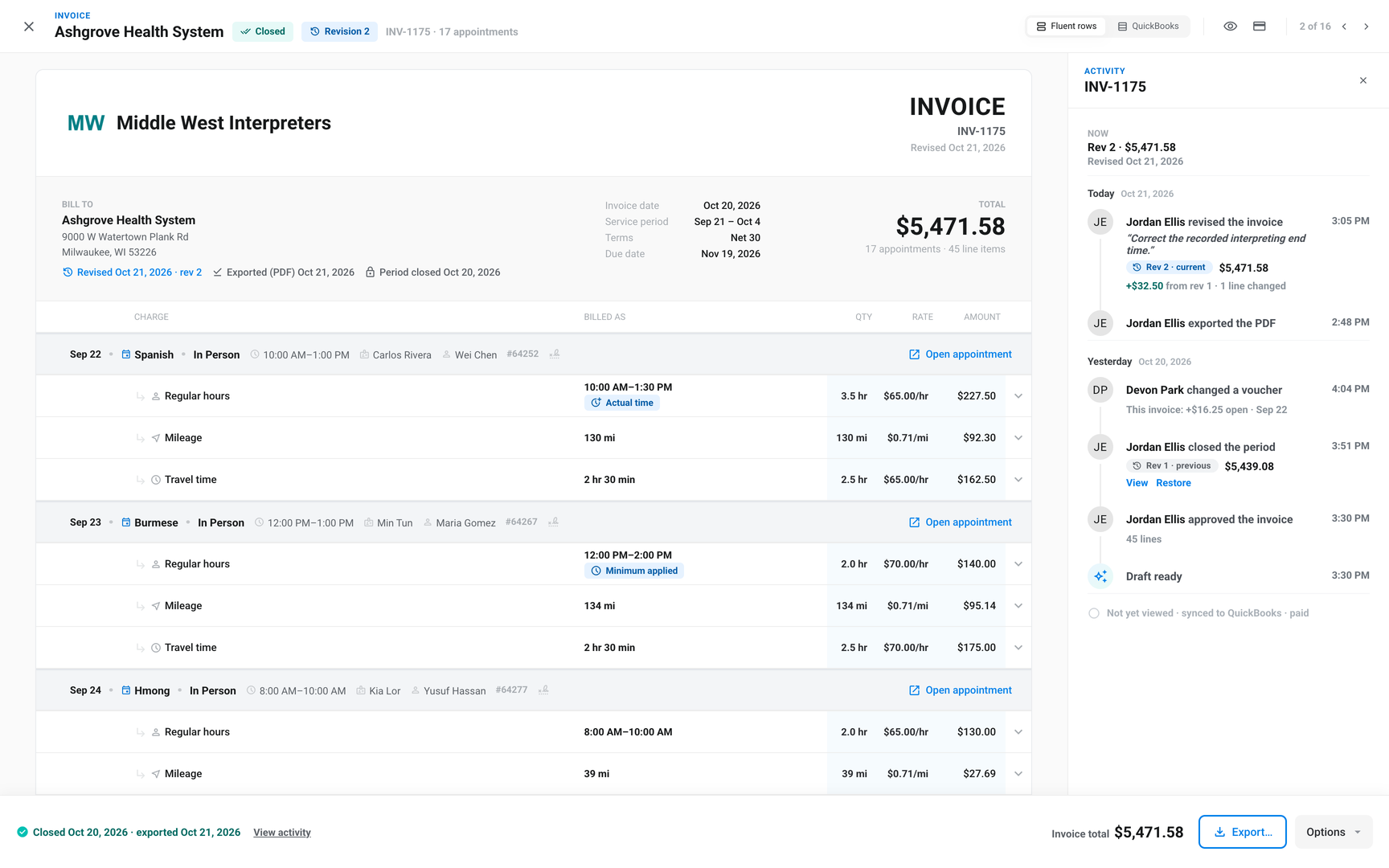Expand the $140.00 Regular hours row
The height and width of the screenshot is (868, 1389).
pyautogui.click(x=1018, y=564)
